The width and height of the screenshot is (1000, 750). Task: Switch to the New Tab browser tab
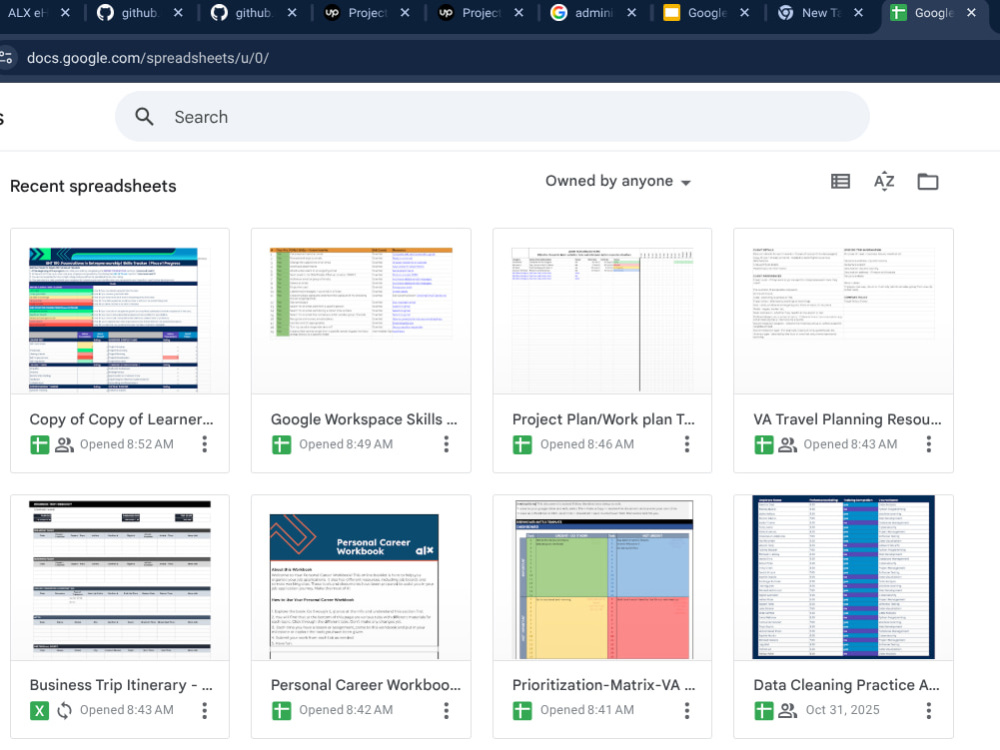(x=820, y=13)
